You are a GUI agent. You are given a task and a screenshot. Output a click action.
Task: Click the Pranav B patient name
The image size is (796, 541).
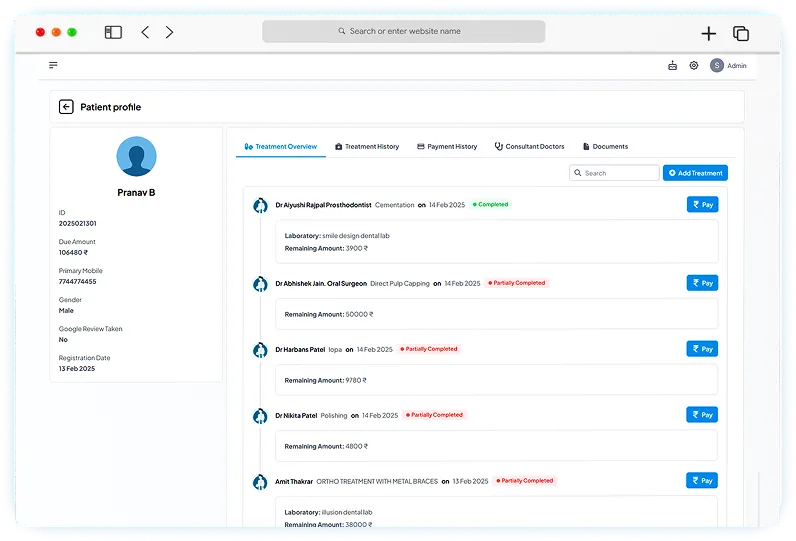136,193
